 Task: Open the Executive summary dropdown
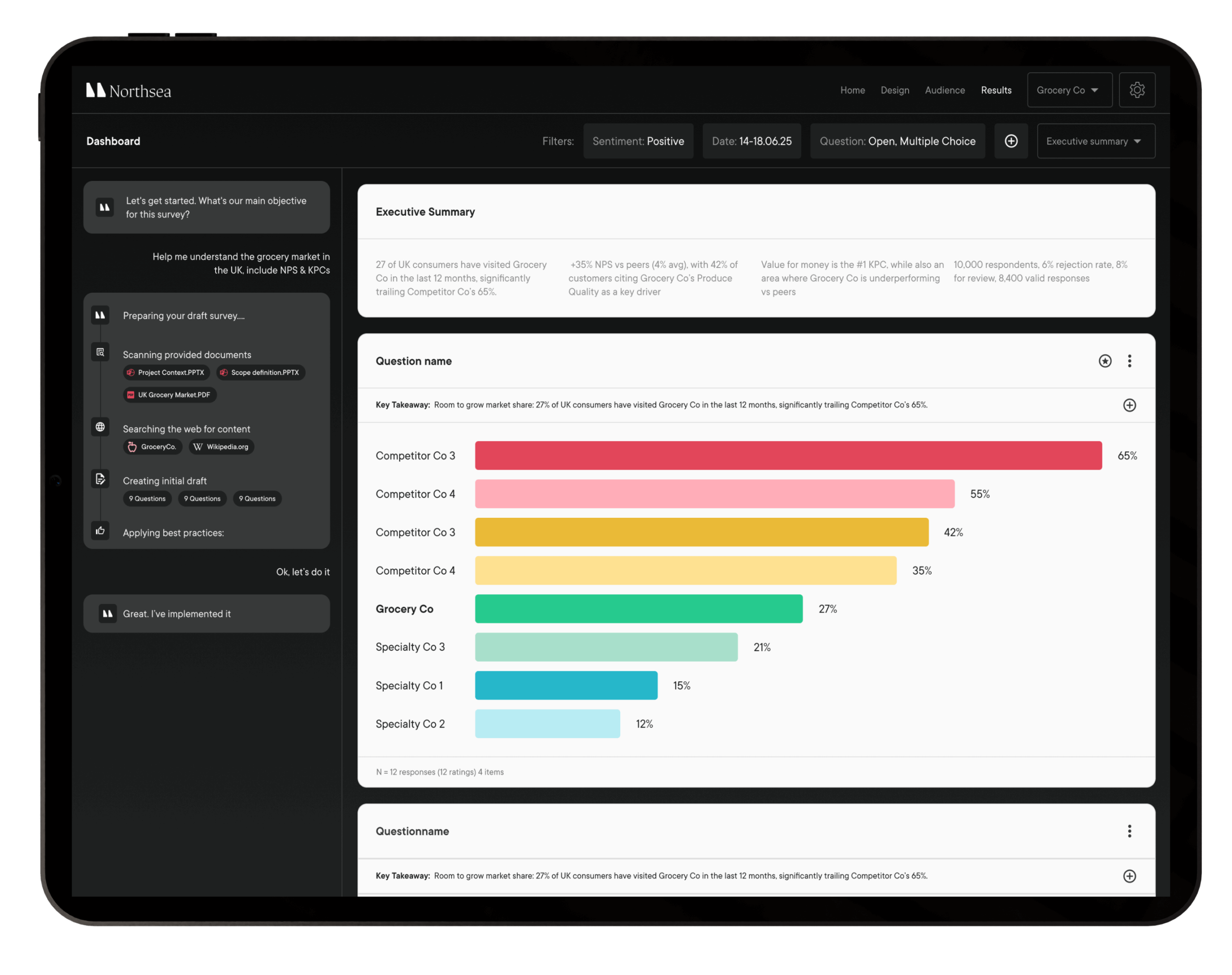coord(1095,141)
